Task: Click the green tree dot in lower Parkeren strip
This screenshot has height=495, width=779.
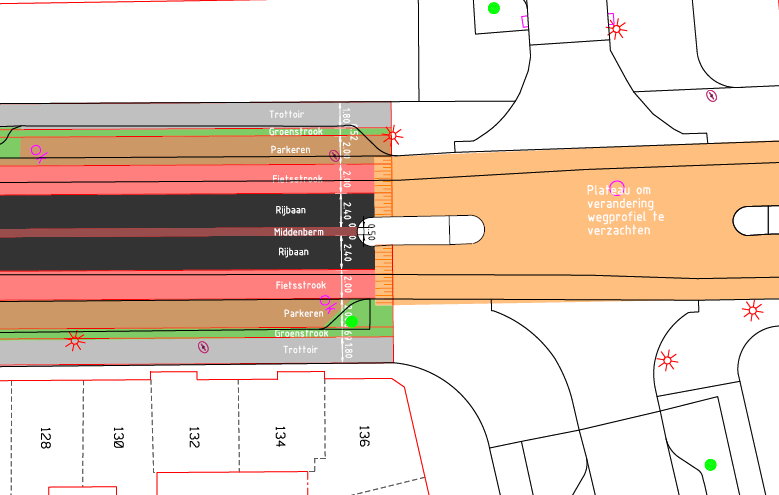Action: [351, 321]
